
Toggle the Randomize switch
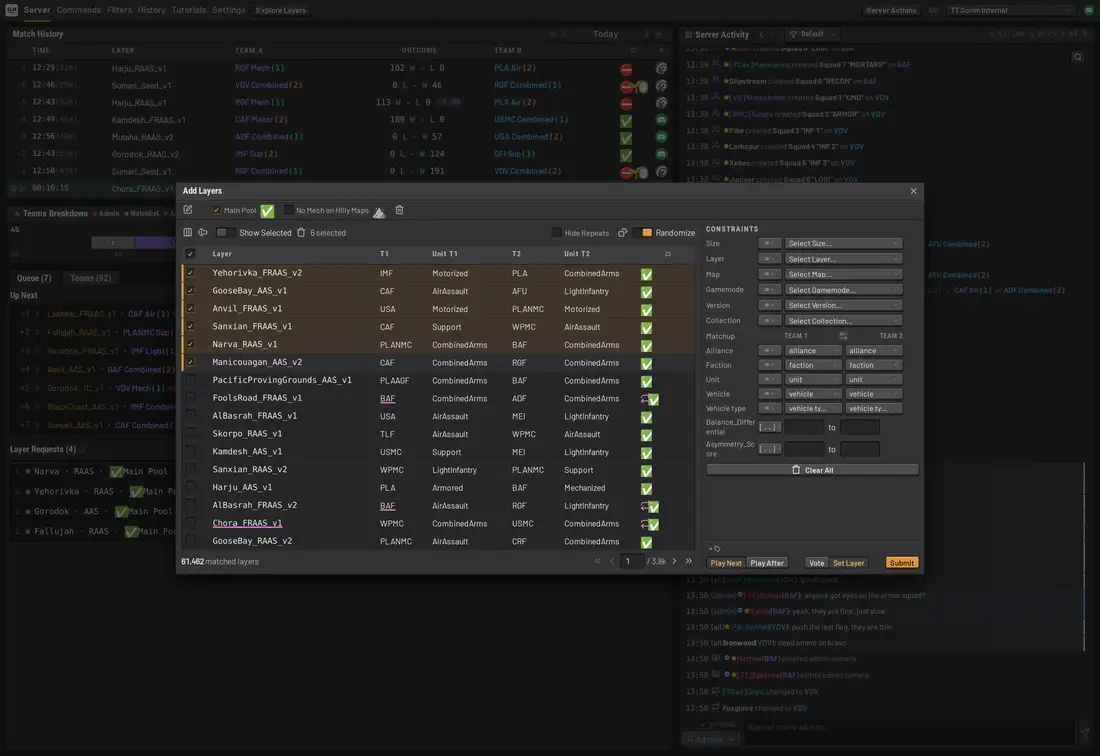point(642,232)
